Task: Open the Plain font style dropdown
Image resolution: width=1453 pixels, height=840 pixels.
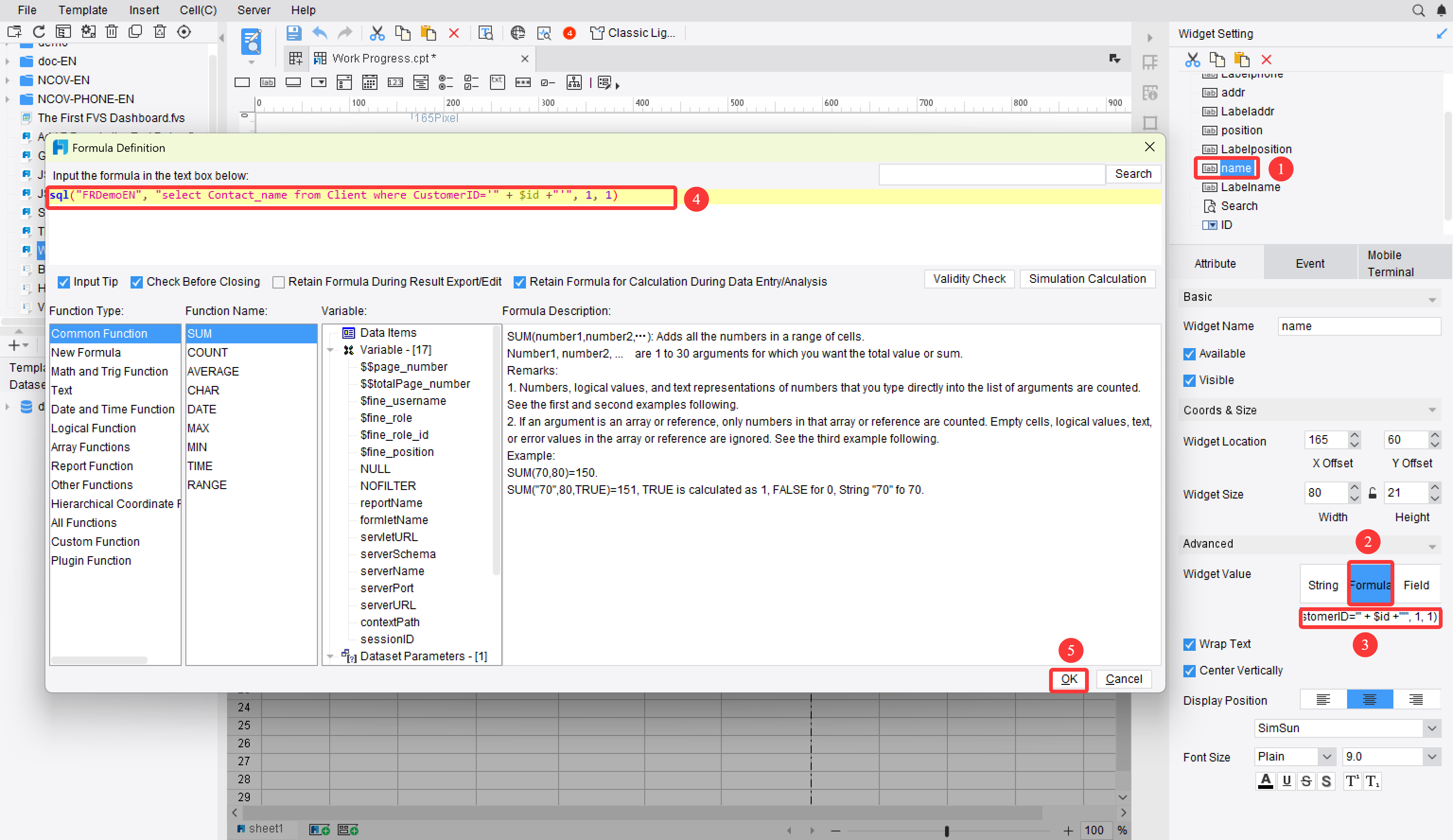Action: [x=1326, y=756]
